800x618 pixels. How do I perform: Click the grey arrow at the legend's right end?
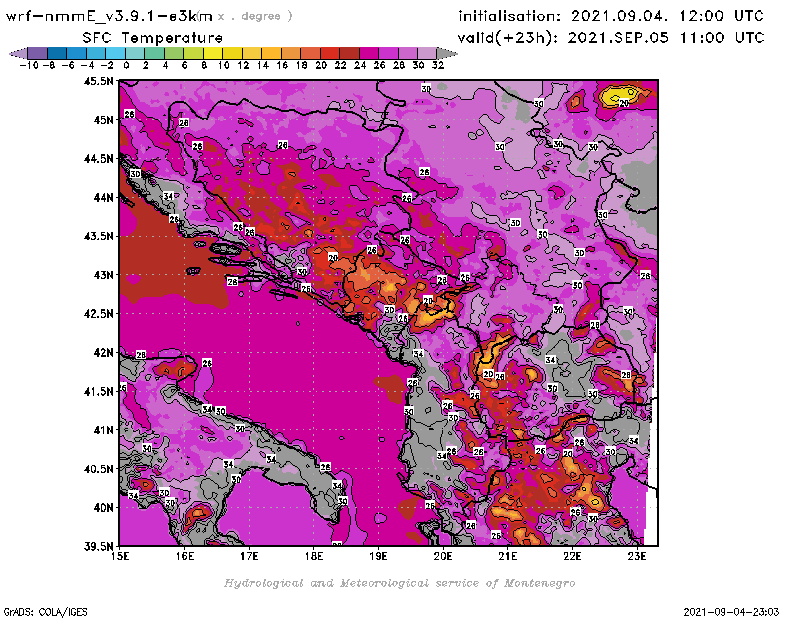coord(447,53)
